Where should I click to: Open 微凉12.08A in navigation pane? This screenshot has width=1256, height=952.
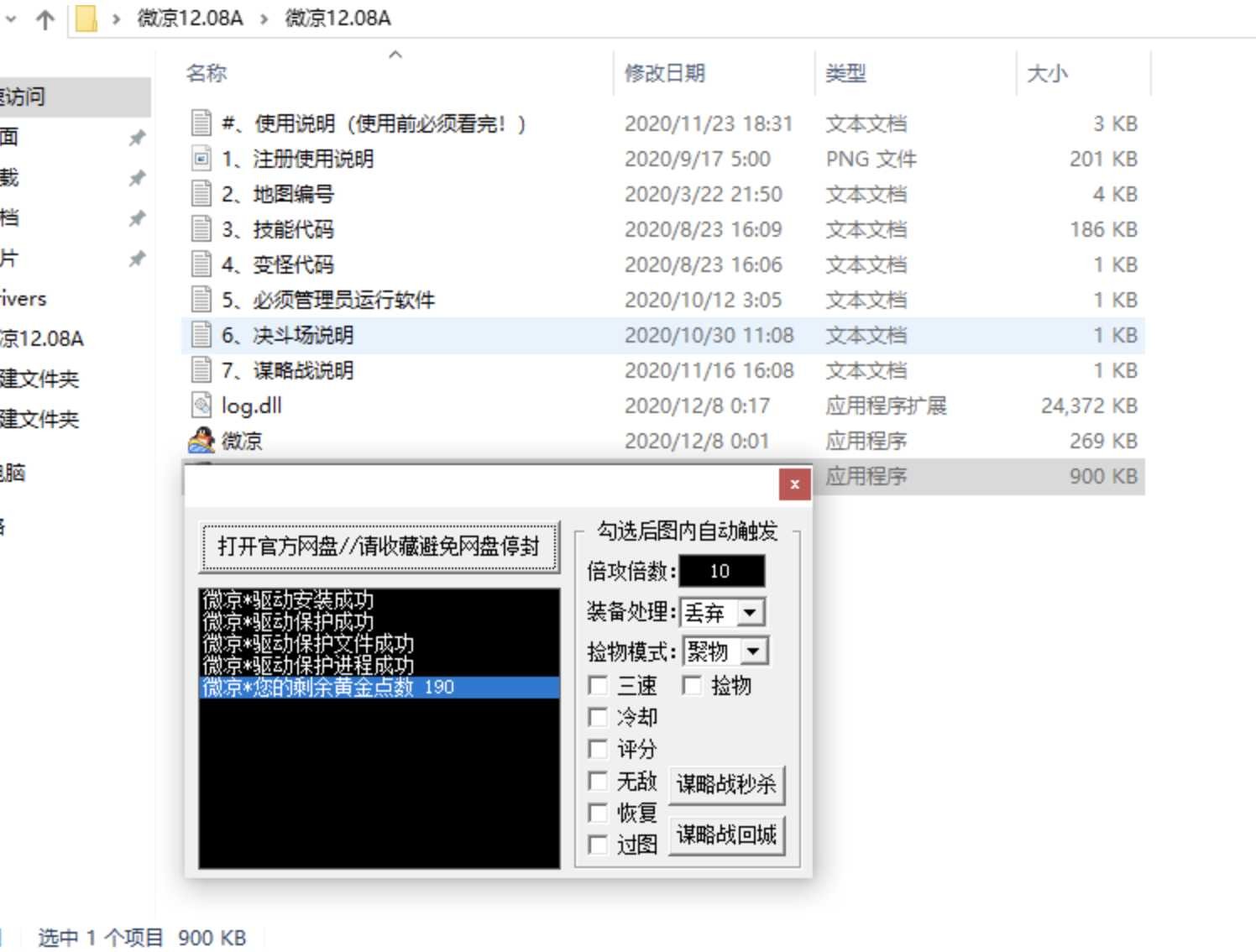pos(42,339)
